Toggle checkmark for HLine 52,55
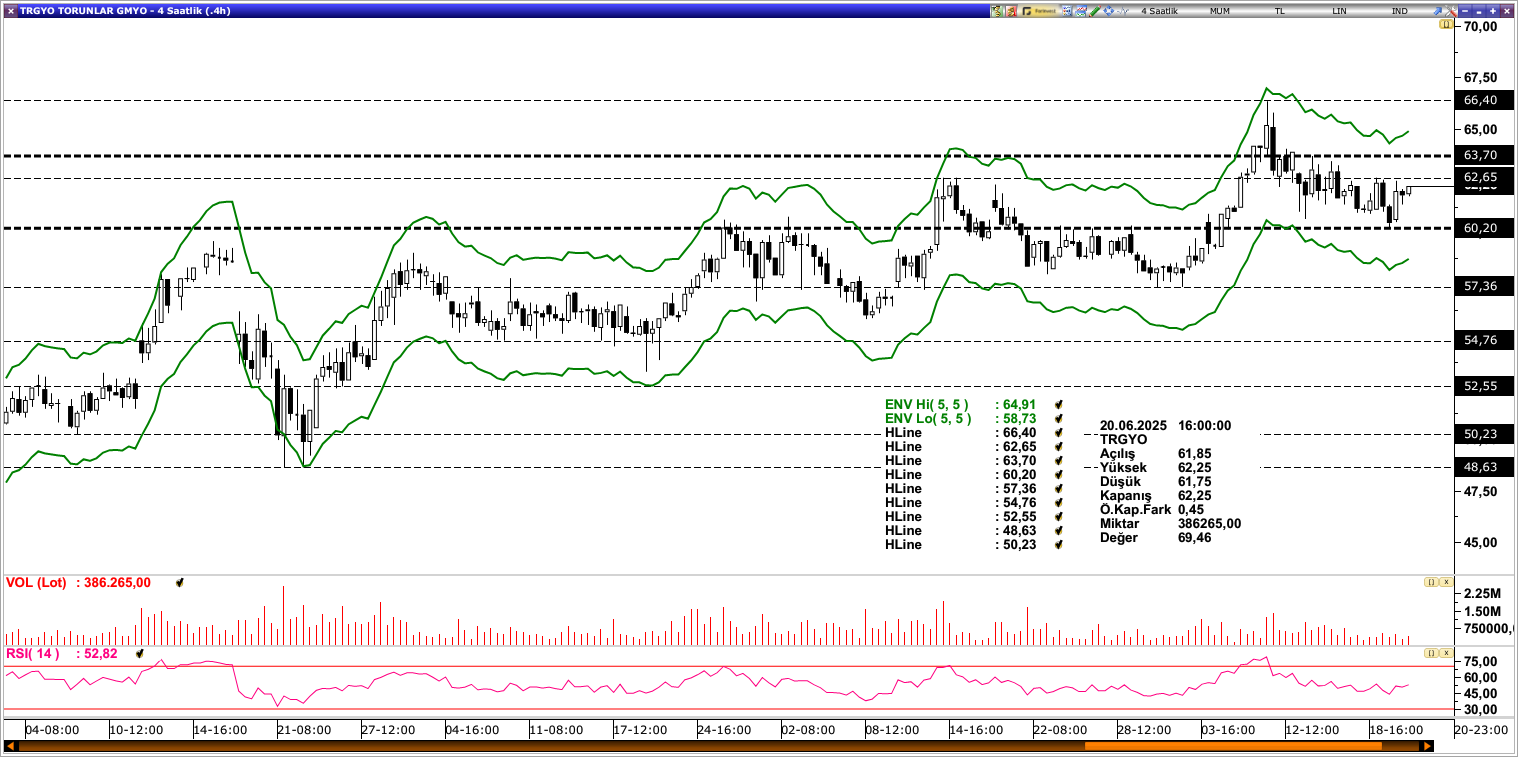Image resolution: width=1518 pixels, height=757 pixels. tap(1059, 516)
